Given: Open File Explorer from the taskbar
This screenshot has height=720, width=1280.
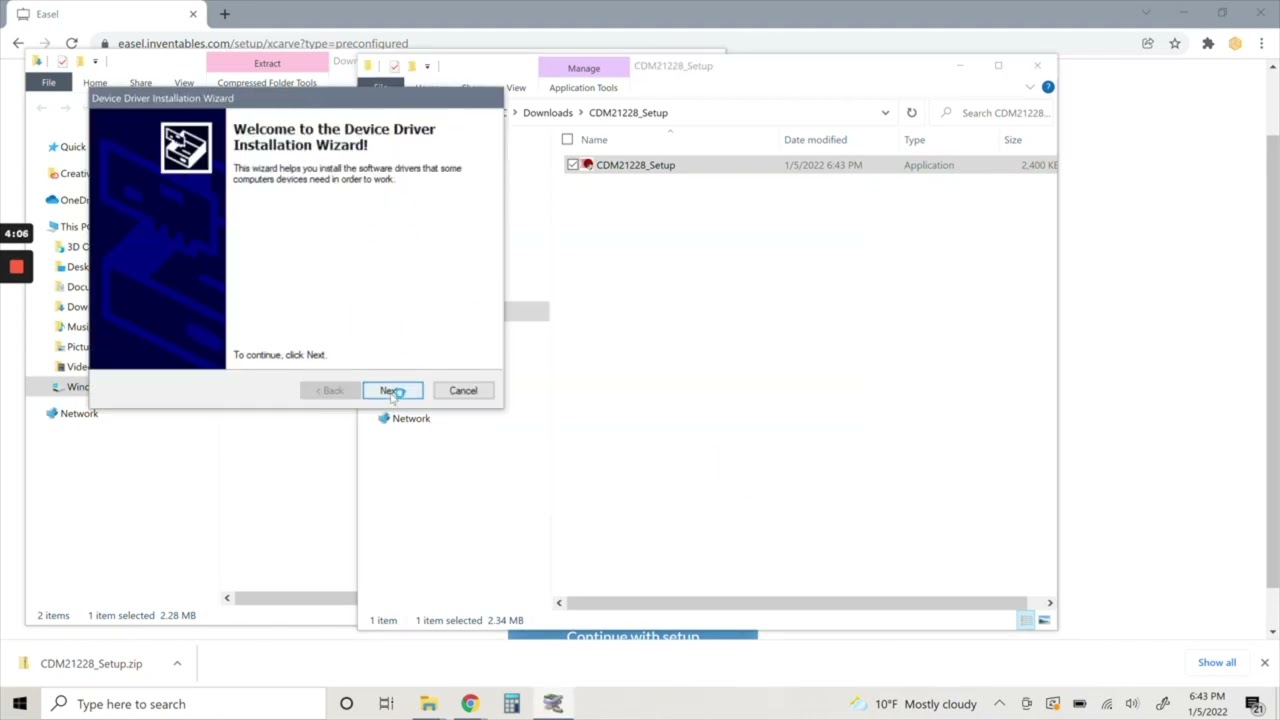Looking at the screenshot, I should tap(428, 704).
